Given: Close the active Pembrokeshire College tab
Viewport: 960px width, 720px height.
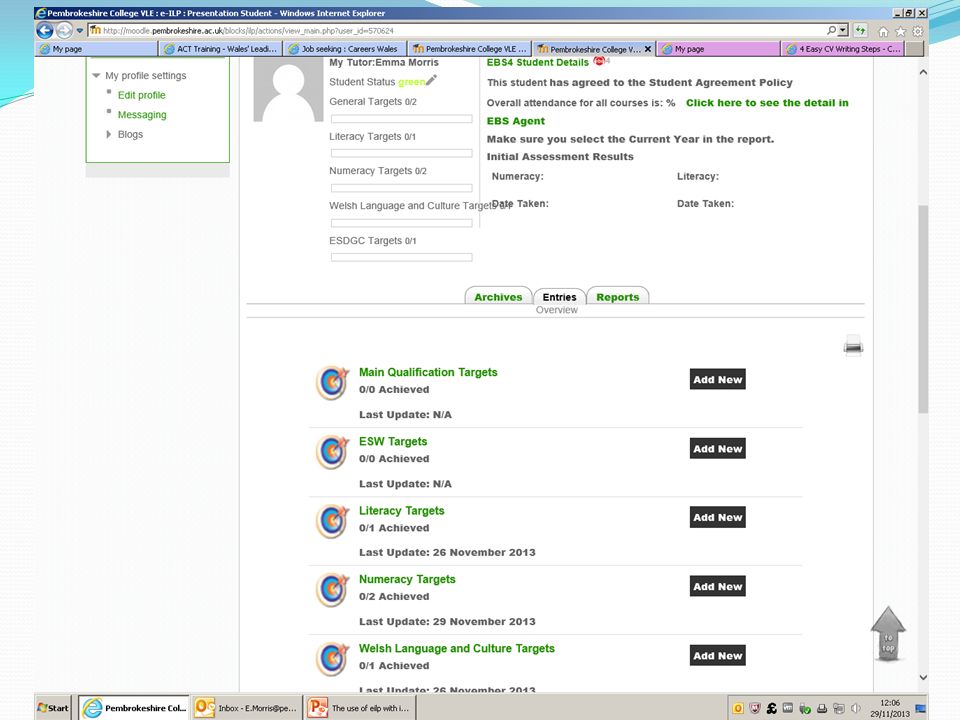Looking at the screenshot, I should [648, 49].
